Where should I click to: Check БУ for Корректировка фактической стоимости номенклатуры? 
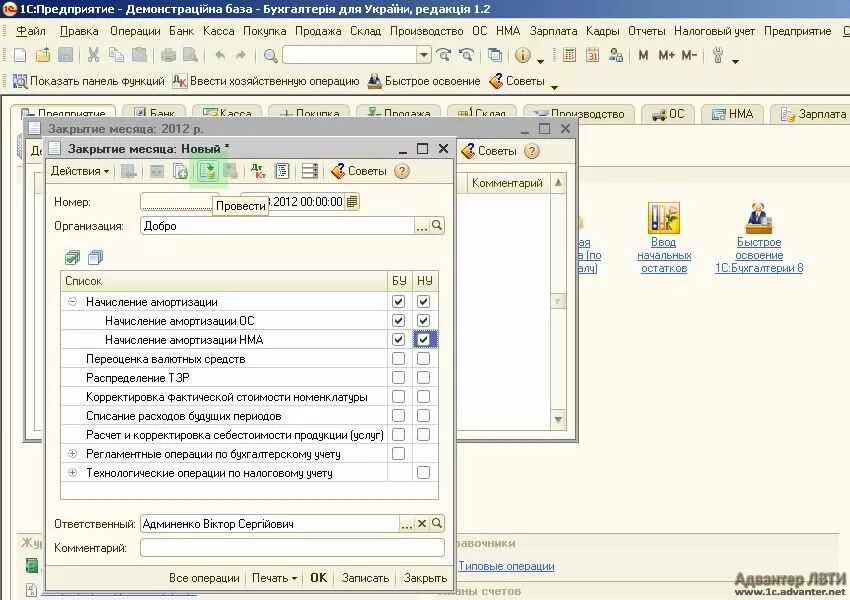coord(398,396)
